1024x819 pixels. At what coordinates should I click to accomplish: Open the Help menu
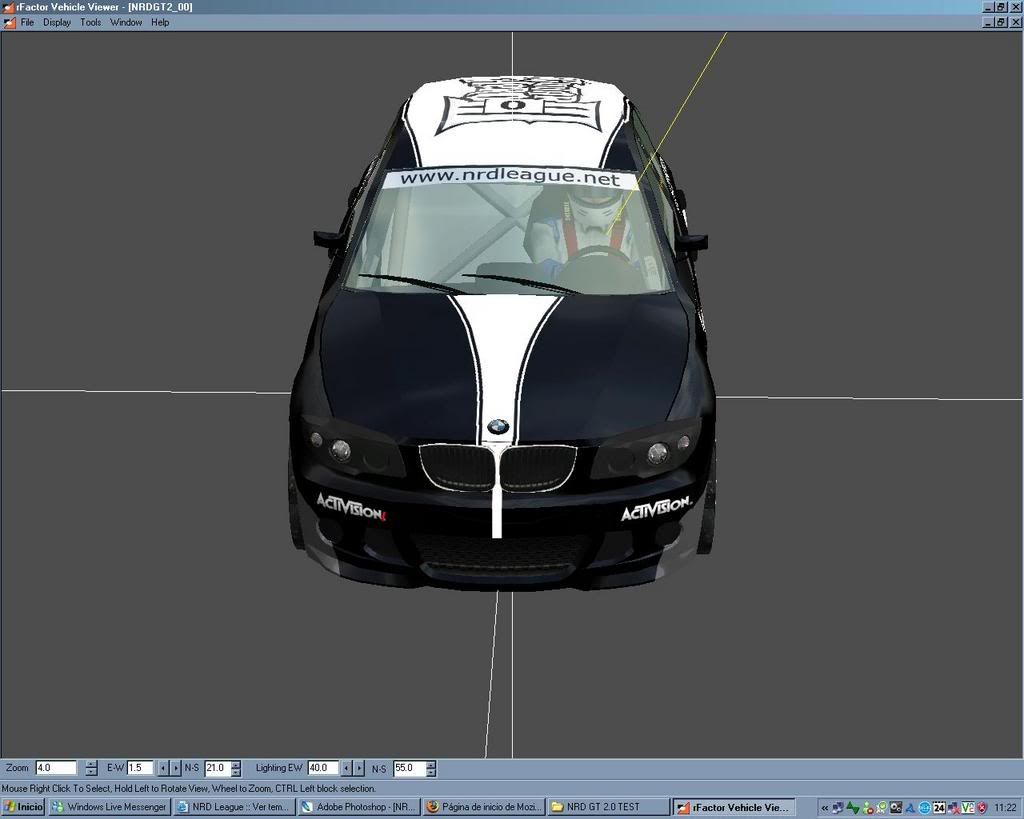point(160,22)
